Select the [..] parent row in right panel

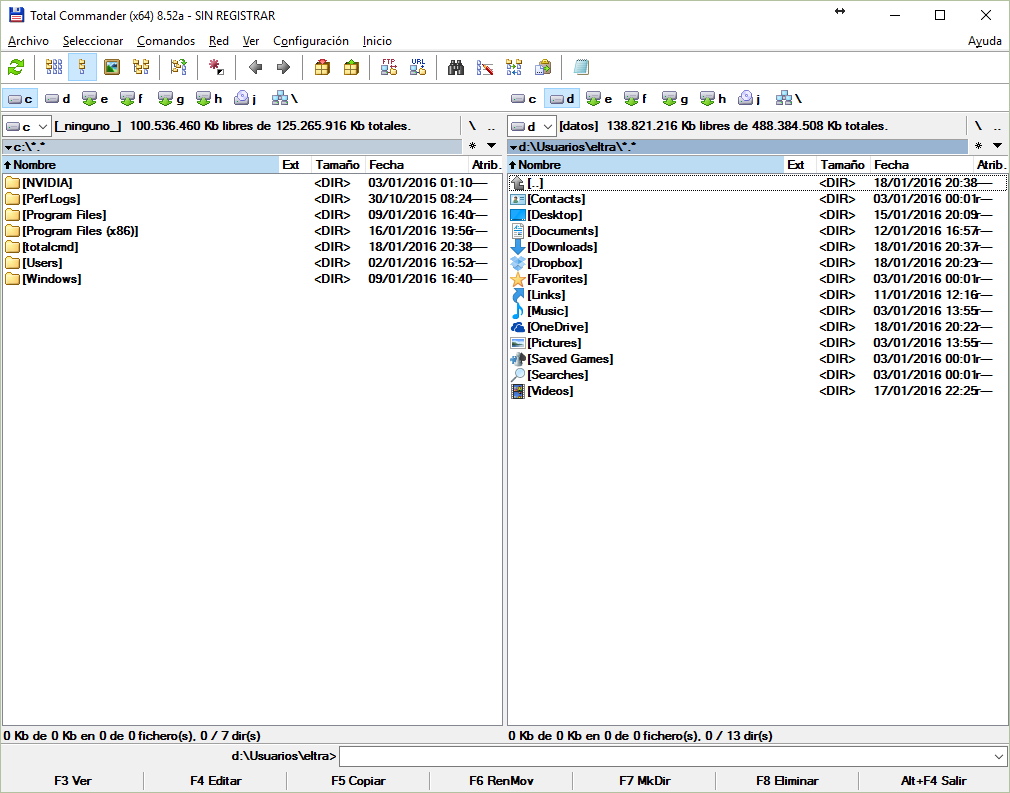pos(758,183)
